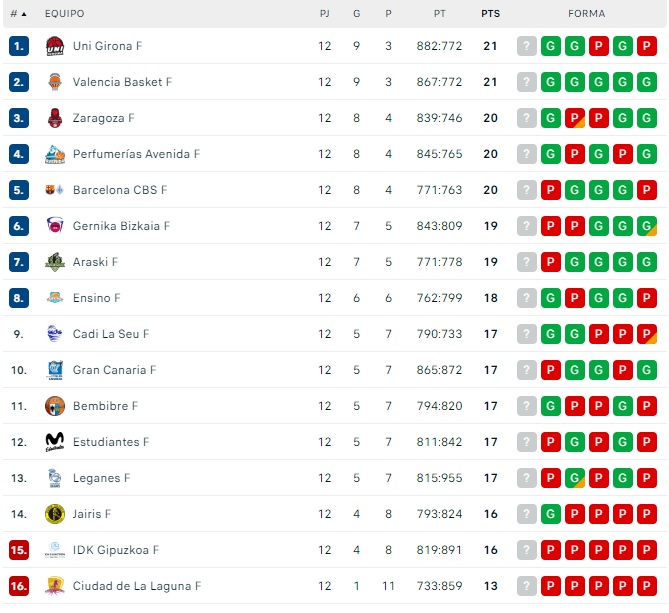Image resolution: width=669 pixels, height=613 pixels.
Task: Click the Ciudad de La Laguna F logo
Action: click(x=55, y=586)
